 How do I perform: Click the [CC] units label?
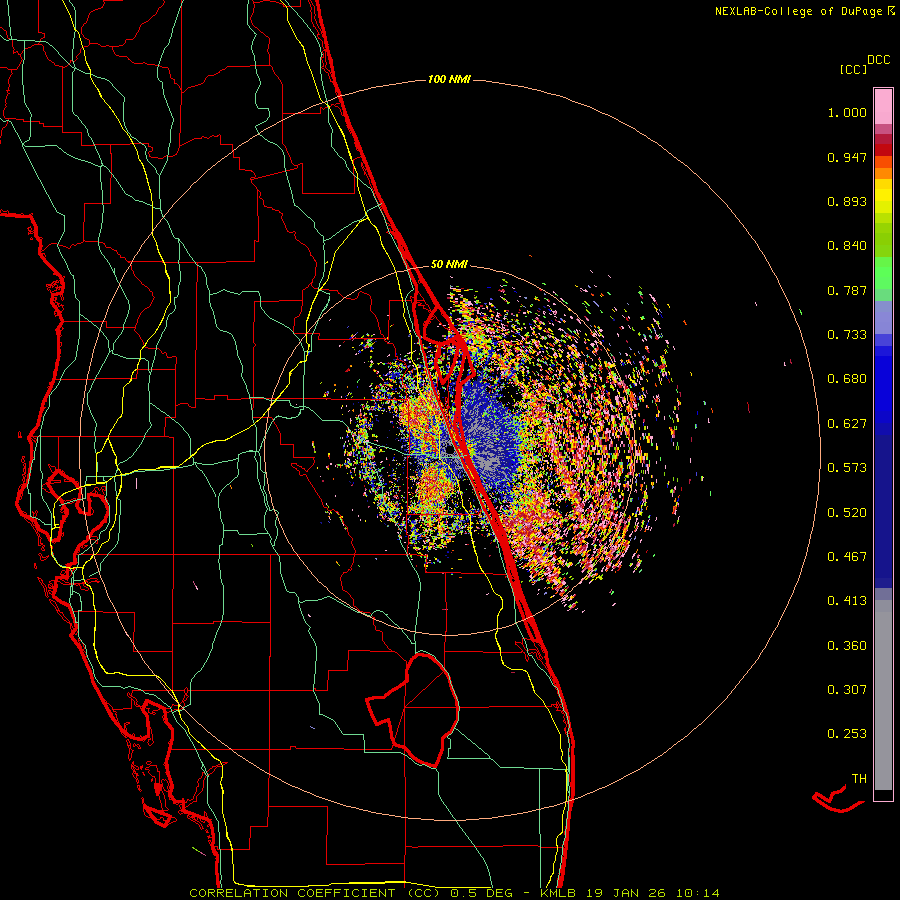[x=853, y=69]
